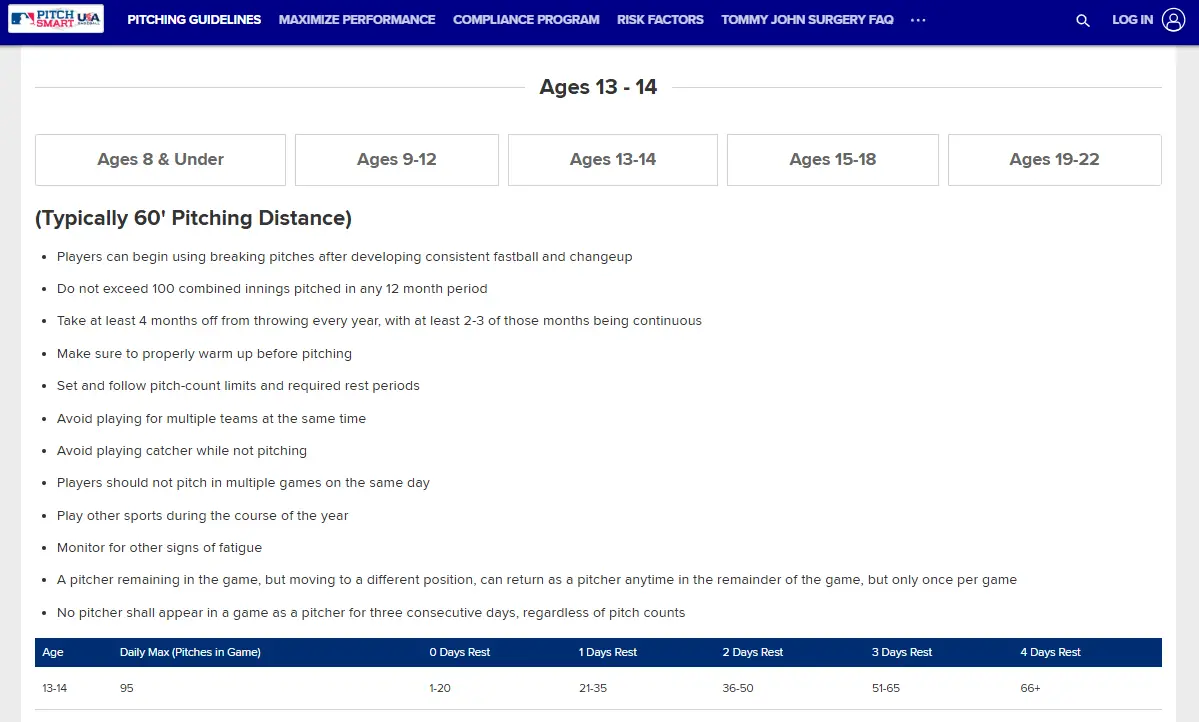The width and height of the screenshot is (1199, 722).
Task: Open the Ages 19-22 tab
Action: click(x=1054, y=160)
